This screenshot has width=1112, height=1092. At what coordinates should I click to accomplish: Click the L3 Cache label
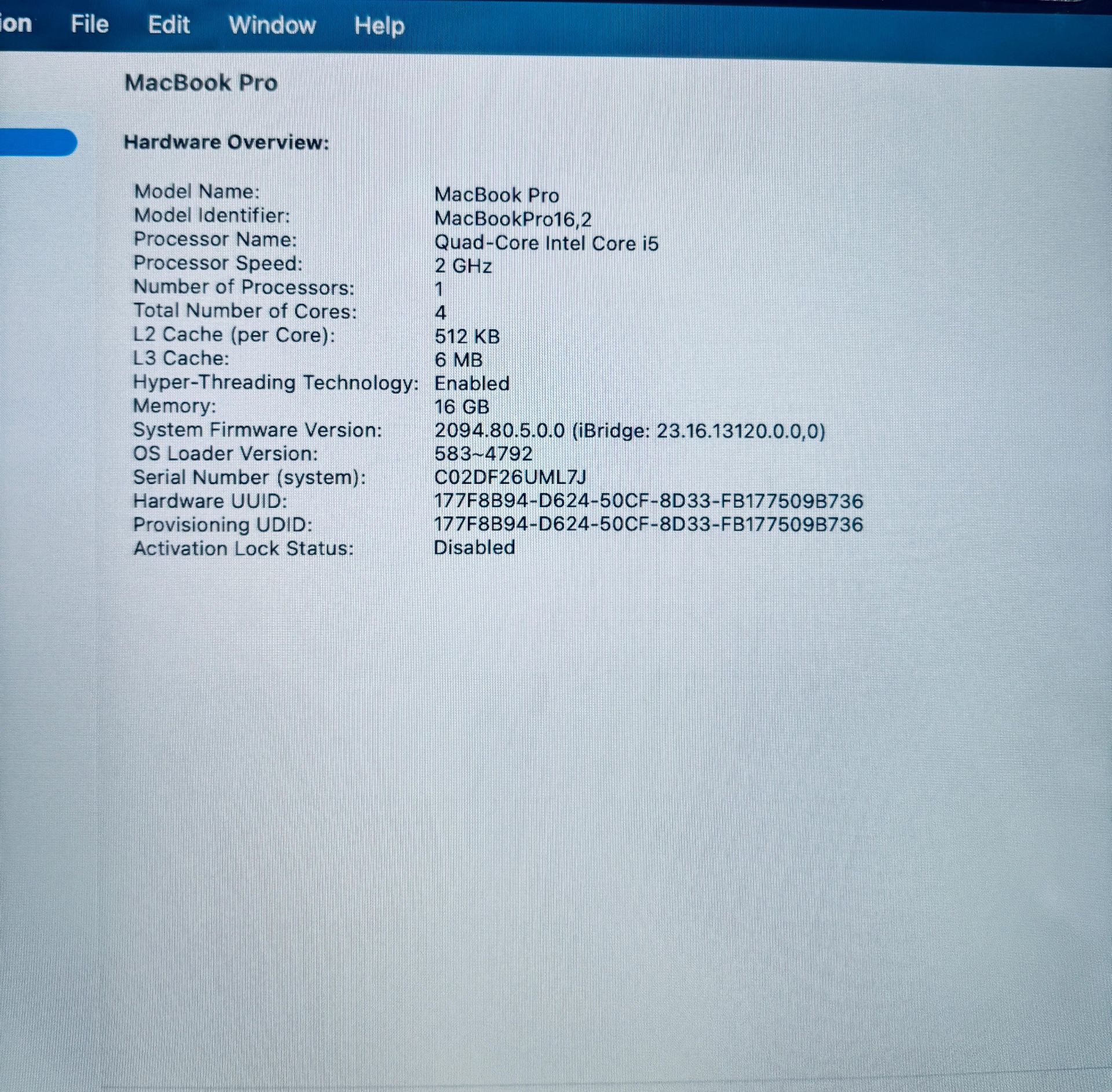pyautogui.click(x=181, y=358)
